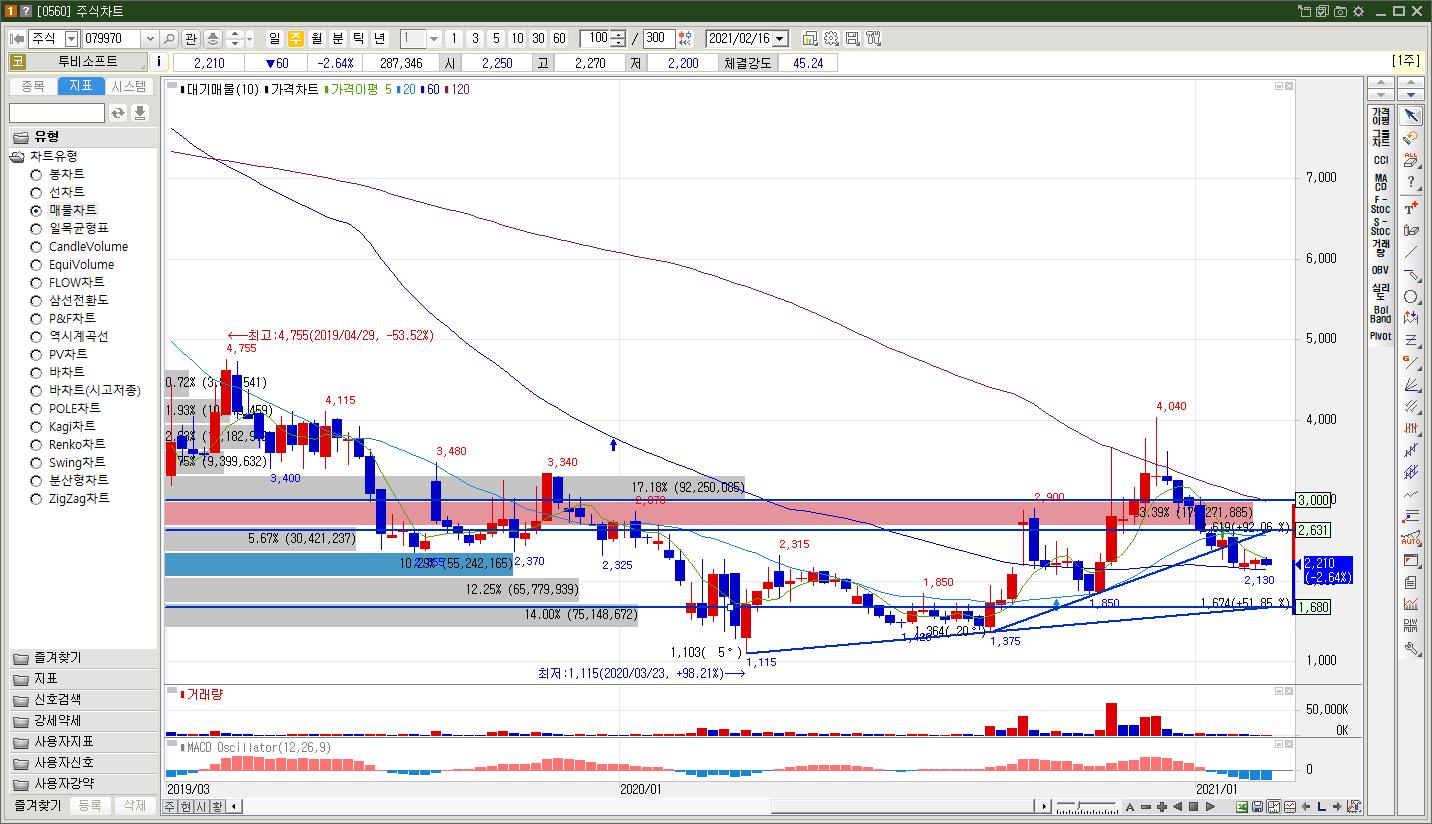Open the date 2021/02/16 dropdown

pyautogui.click(x=780, y=38)
